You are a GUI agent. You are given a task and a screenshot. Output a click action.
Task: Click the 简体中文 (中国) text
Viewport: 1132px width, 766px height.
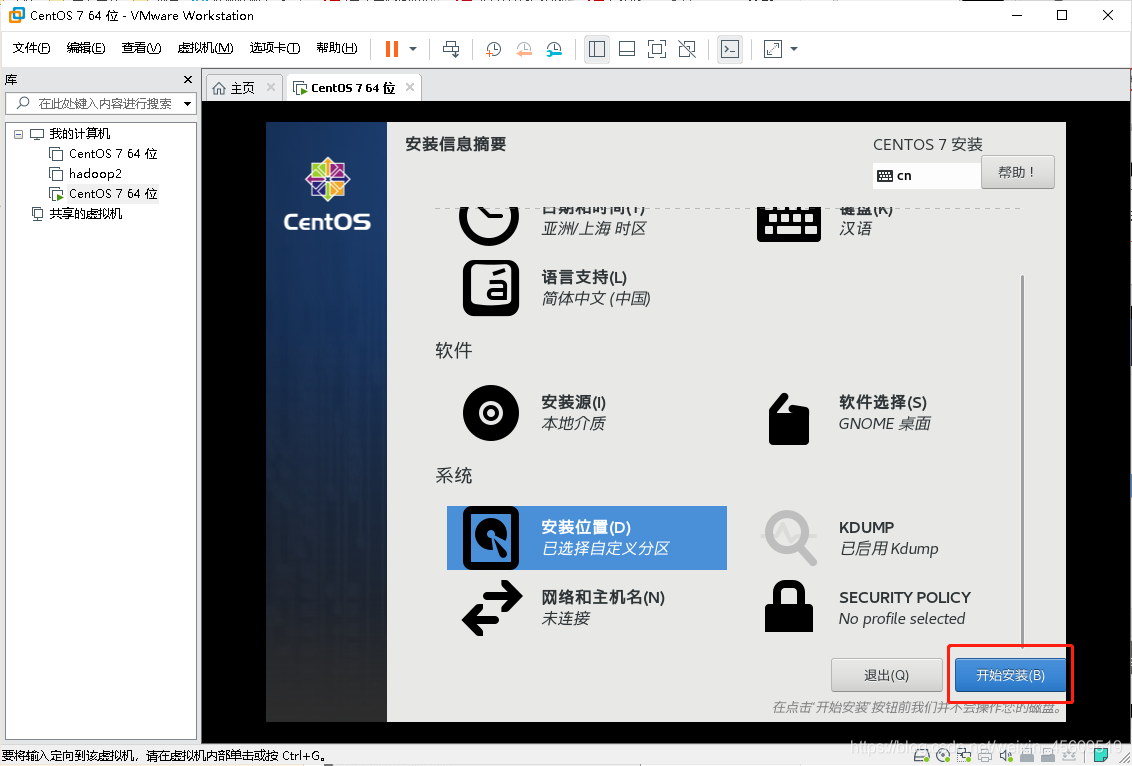point(596,298)
